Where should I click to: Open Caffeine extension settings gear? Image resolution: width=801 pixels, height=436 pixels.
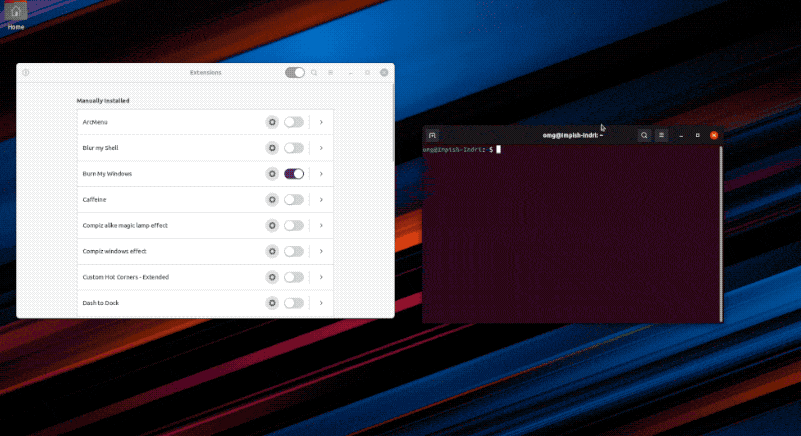[271, 200]
